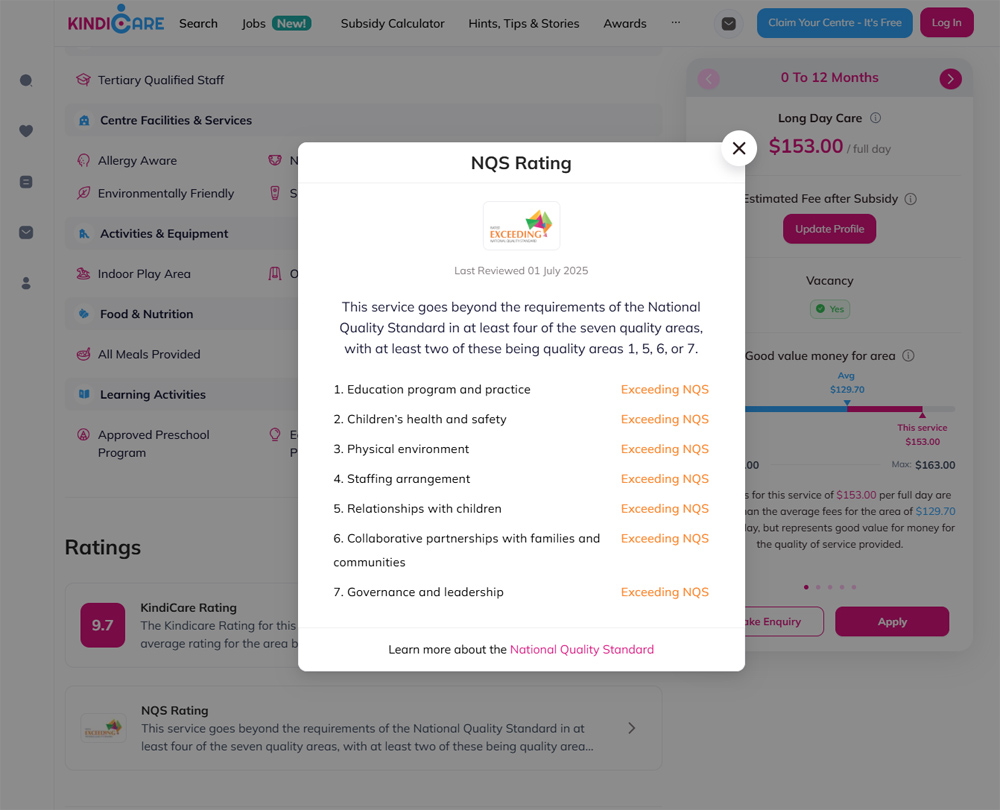1000x810 pixels.
Task: Click the mail icon in top header
Action: click(728, 24)
